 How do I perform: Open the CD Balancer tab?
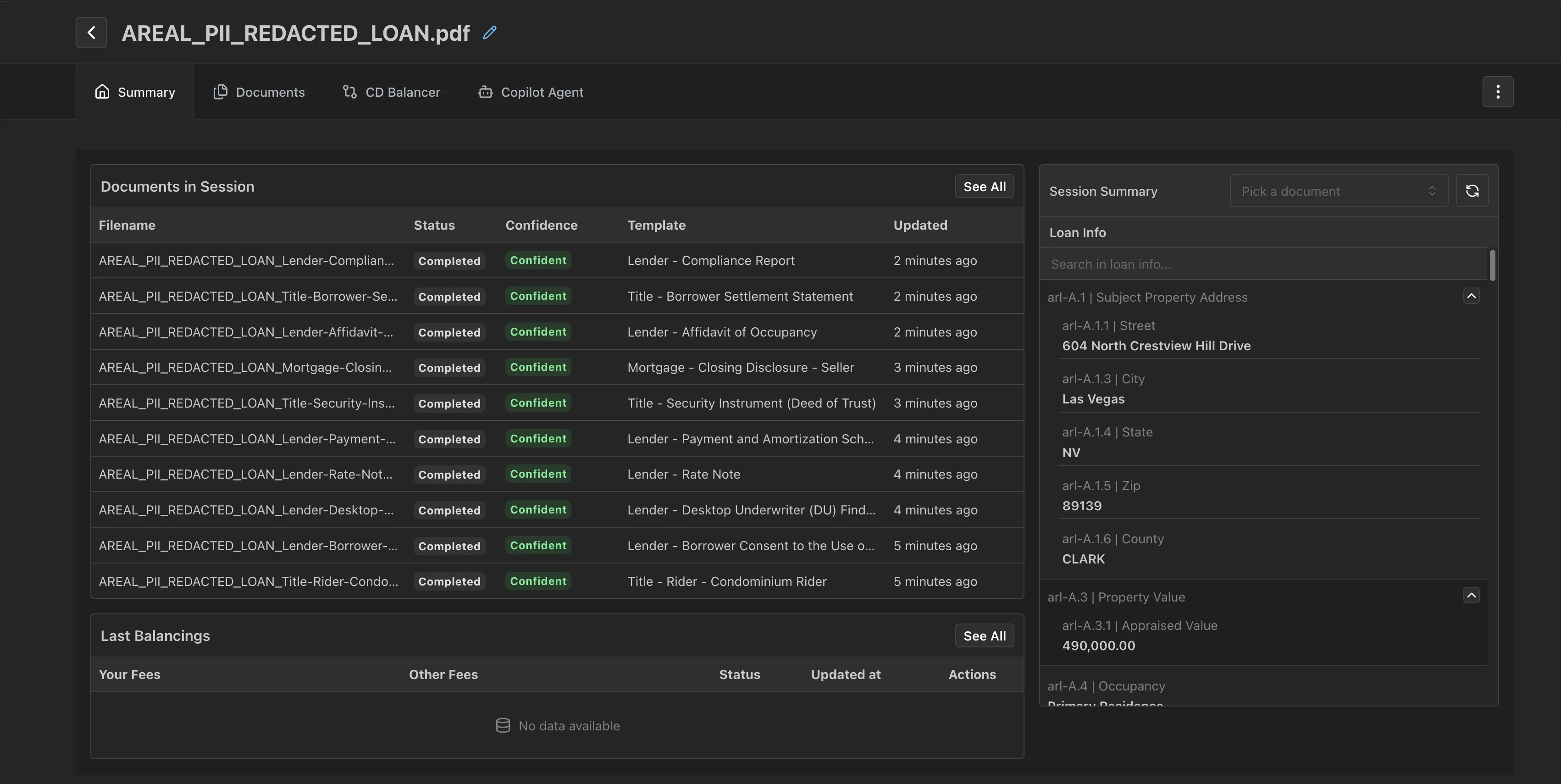(392, 92)
